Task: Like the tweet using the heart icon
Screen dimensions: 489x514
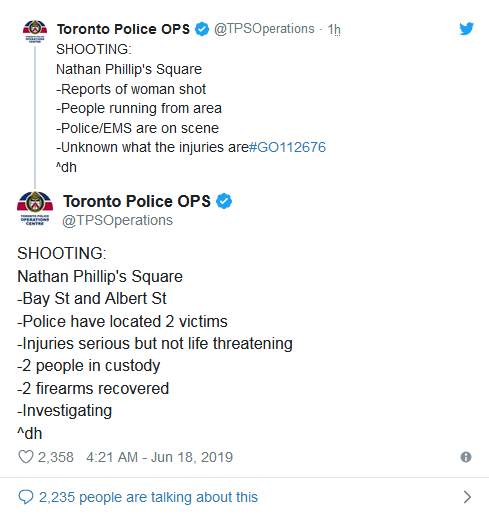Action: click(x=26, y=457)
